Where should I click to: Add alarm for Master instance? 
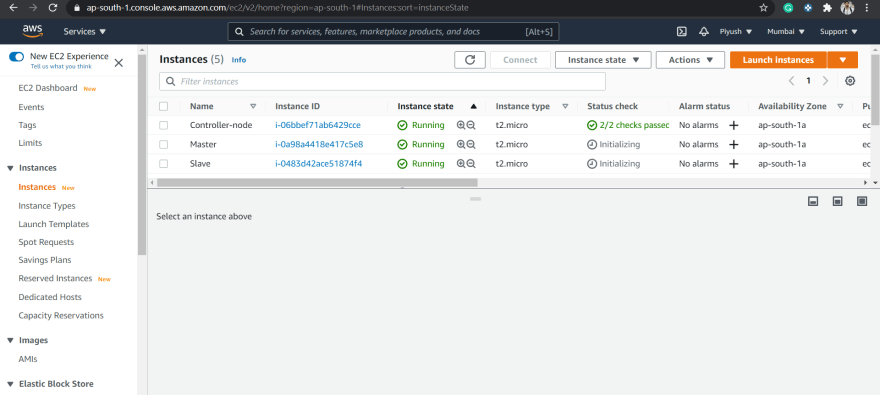[x=733, y=145]
